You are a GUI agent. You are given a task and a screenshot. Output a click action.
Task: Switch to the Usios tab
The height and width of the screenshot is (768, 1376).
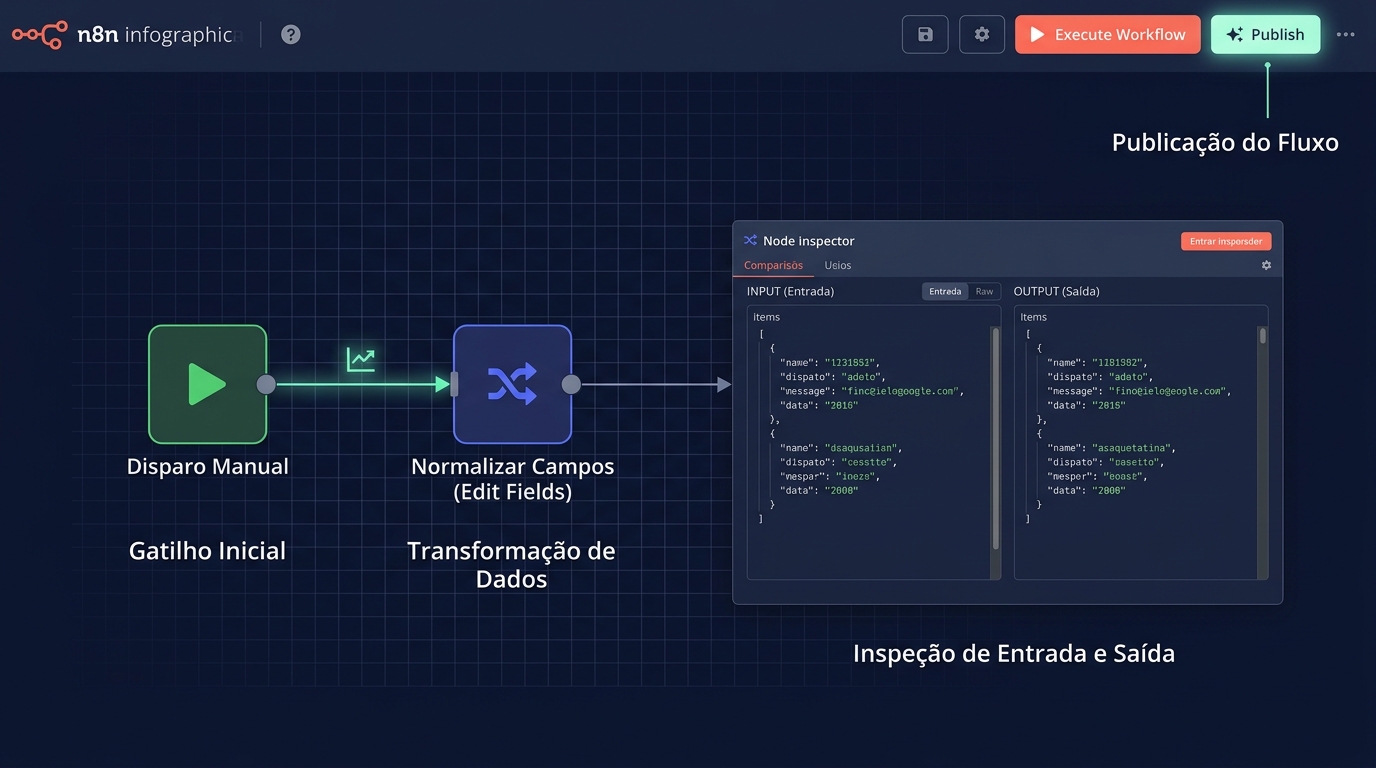click(838, 265)
